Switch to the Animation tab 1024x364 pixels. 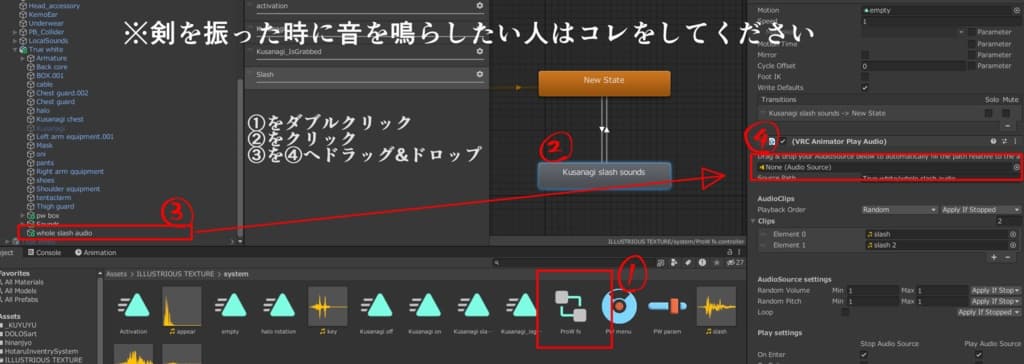95,252
